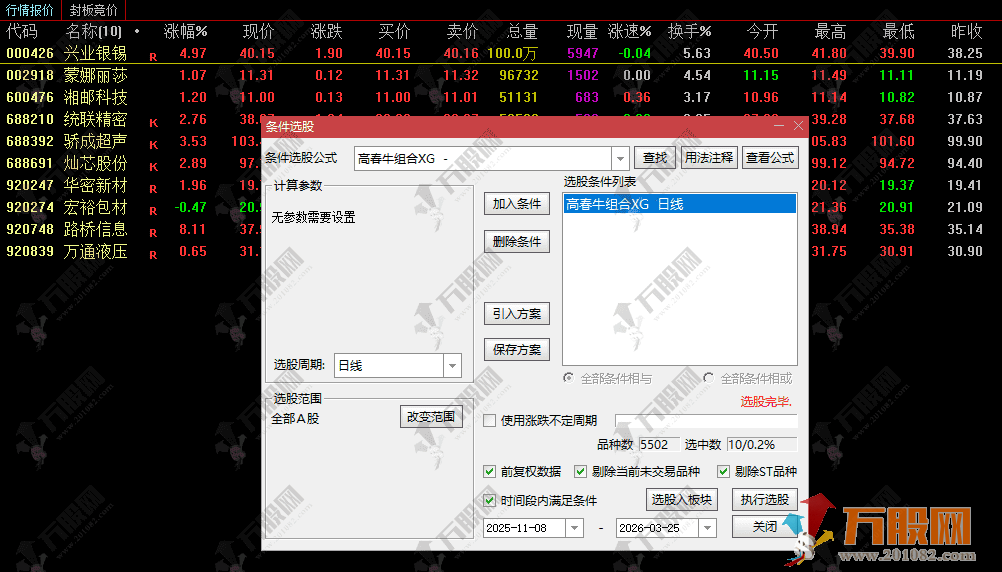Sort by 最高 column header

coord(830,31)
